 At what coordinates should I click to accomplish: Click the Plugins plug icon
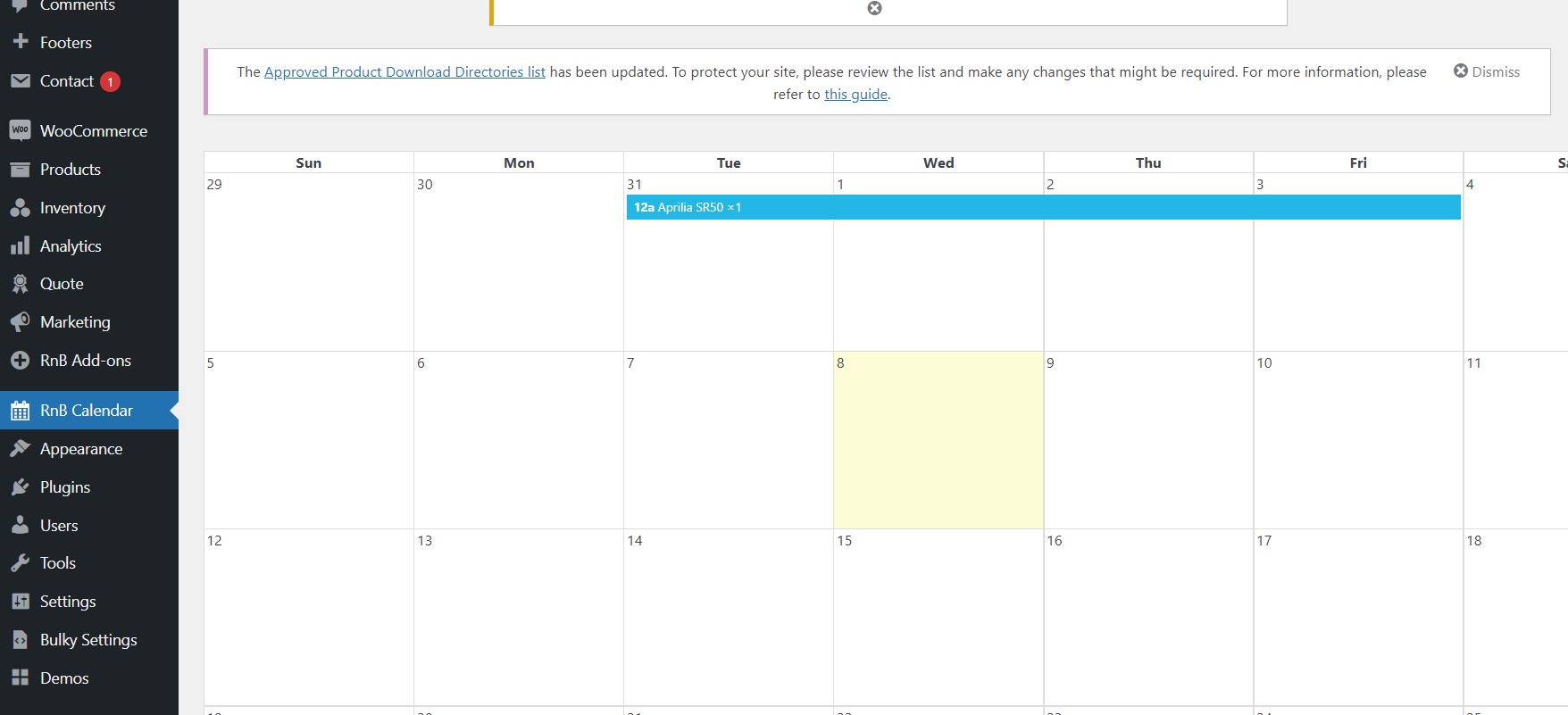click(x=20, y=487)
